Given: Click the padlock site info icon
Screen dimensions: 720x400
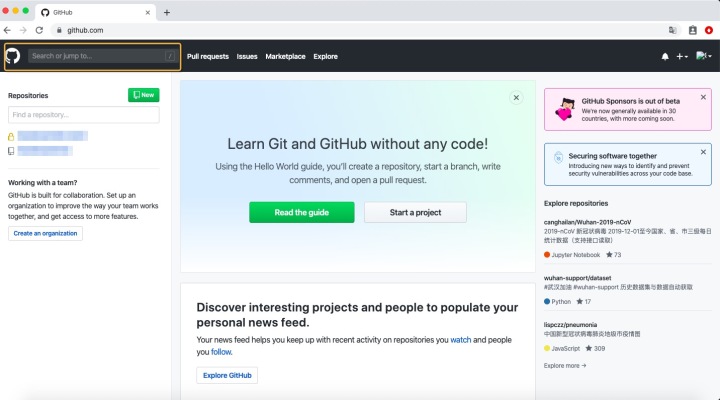Looking at the screenshot, I should point(59,30).
